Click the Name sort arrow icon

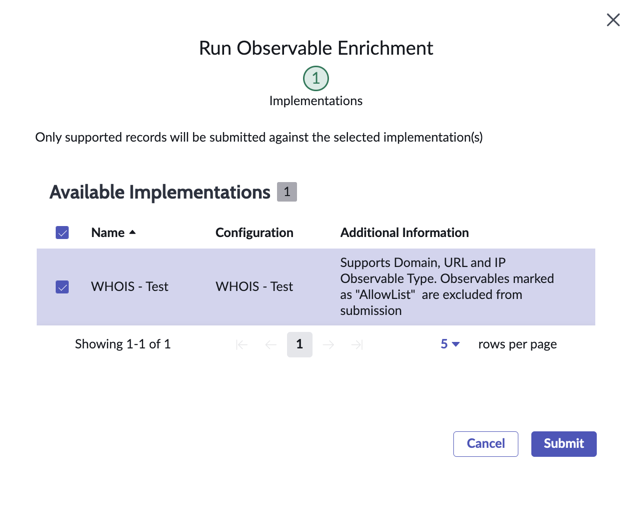(132, 232)
